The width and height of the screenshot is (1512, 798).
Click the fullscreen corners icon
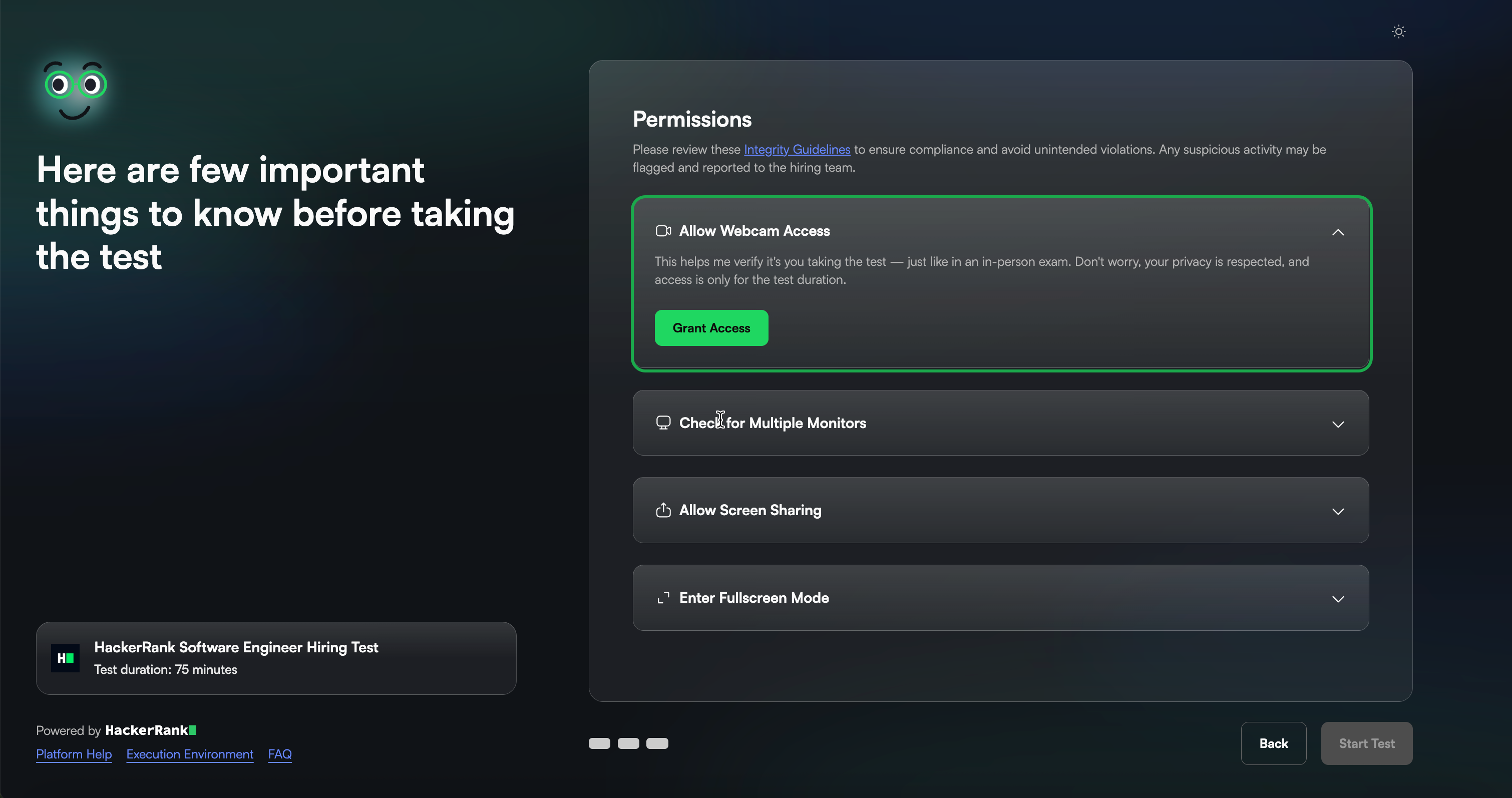tap(663, 598)
